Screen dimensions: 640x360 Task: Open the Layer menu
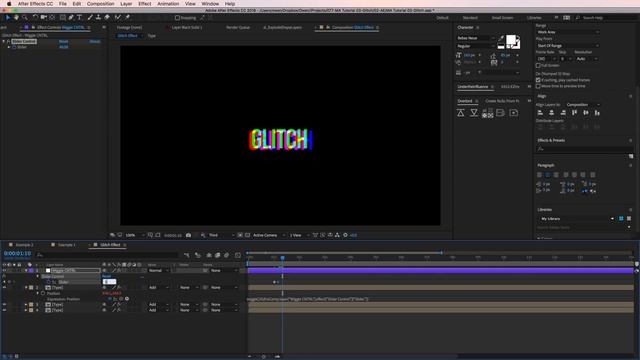point(126,4)
